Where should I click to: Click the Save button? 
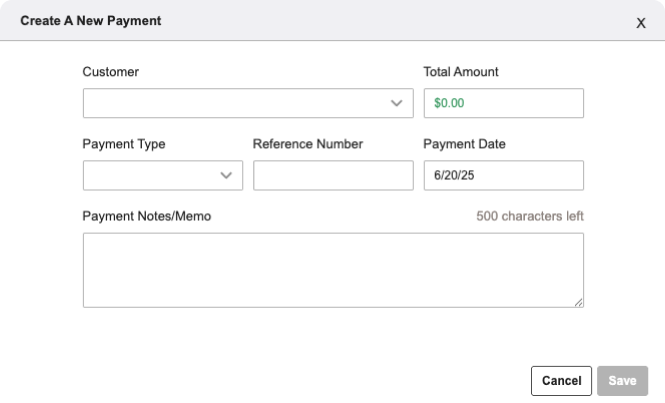point(622,381)
